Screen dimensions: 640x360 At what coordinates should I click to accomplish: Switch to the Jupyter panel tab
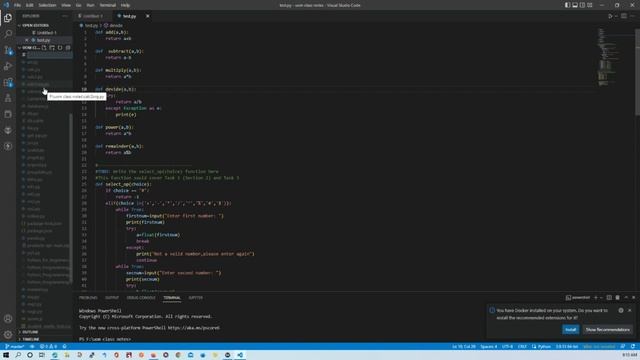(x=196, y=298)
